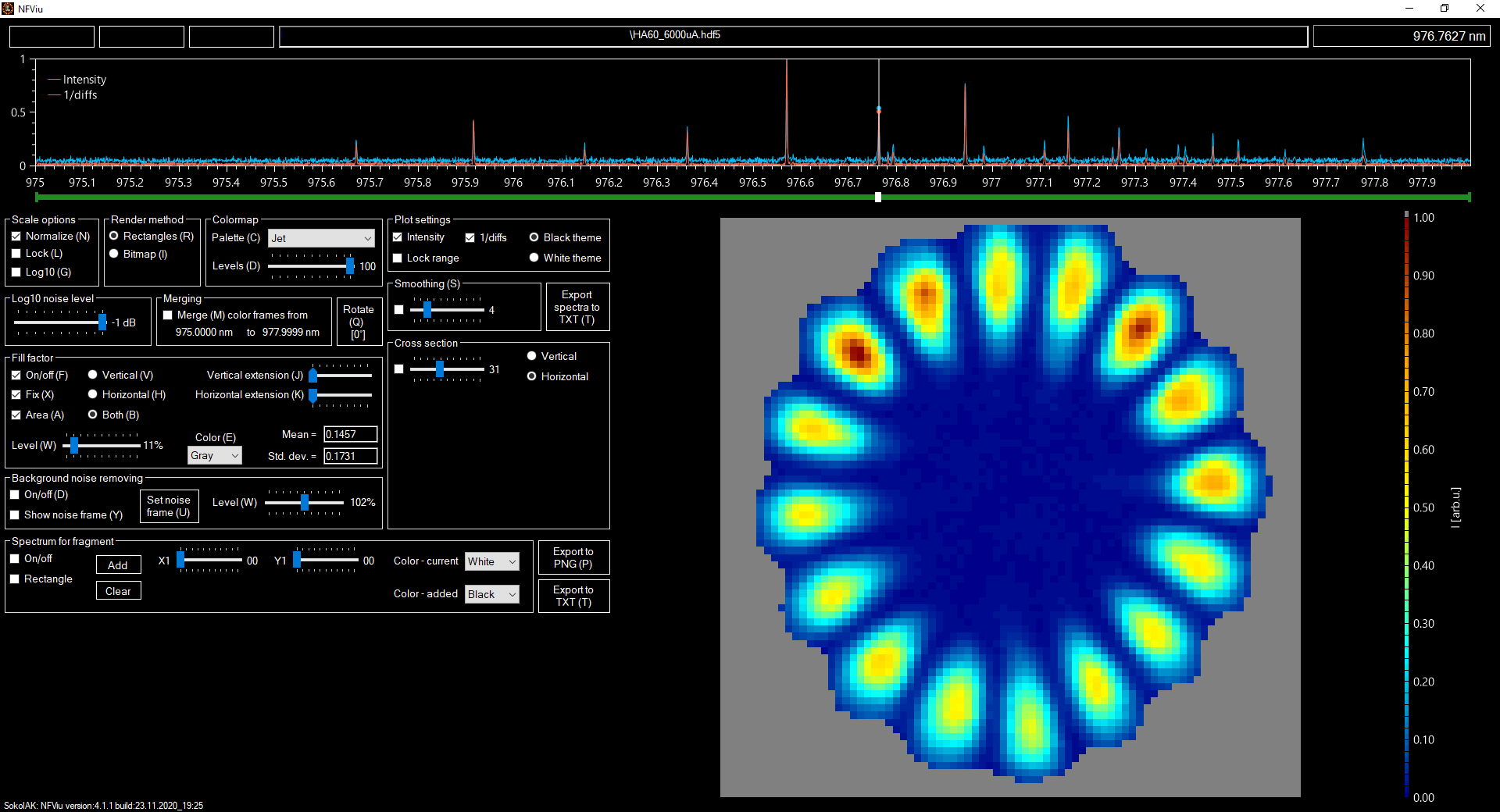Screen dimensions: 1500x812
Task: Click the Add fragment button
Action: (x=118, y=565)
